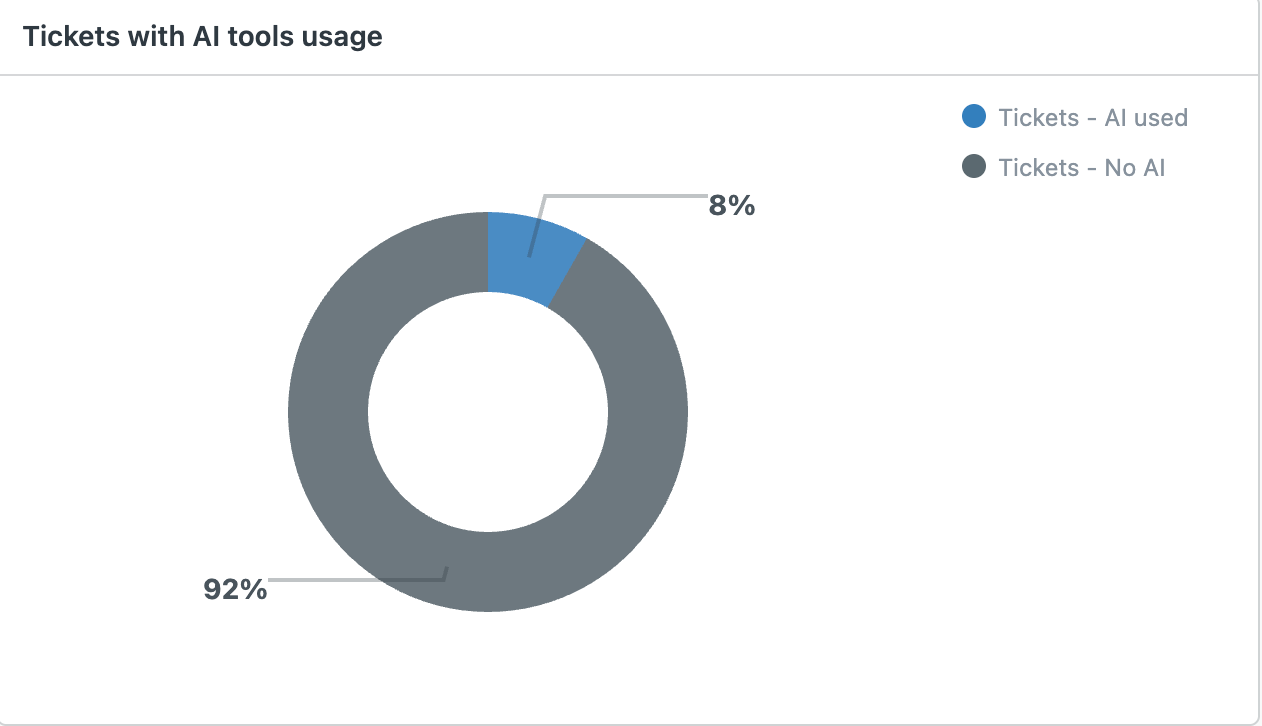
Task: Click the empty white center of the donut
Action: (488, 412)
